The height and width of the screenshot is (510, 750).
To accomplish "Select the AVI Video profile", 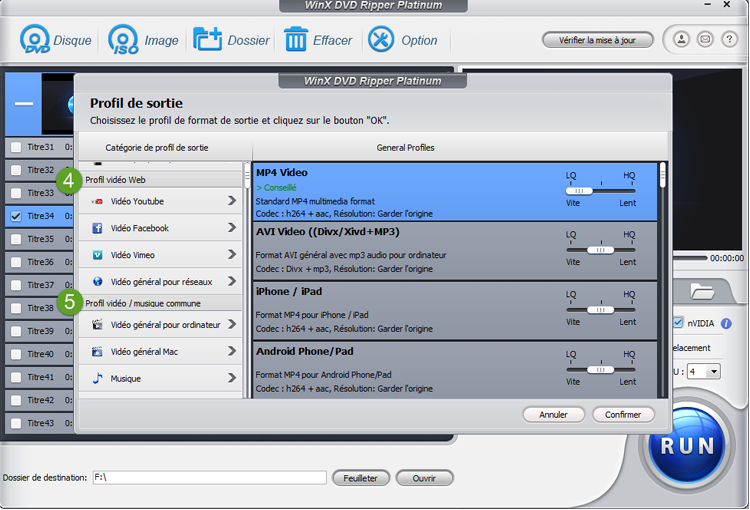I will pyautogui.click(x=400, y=250).
